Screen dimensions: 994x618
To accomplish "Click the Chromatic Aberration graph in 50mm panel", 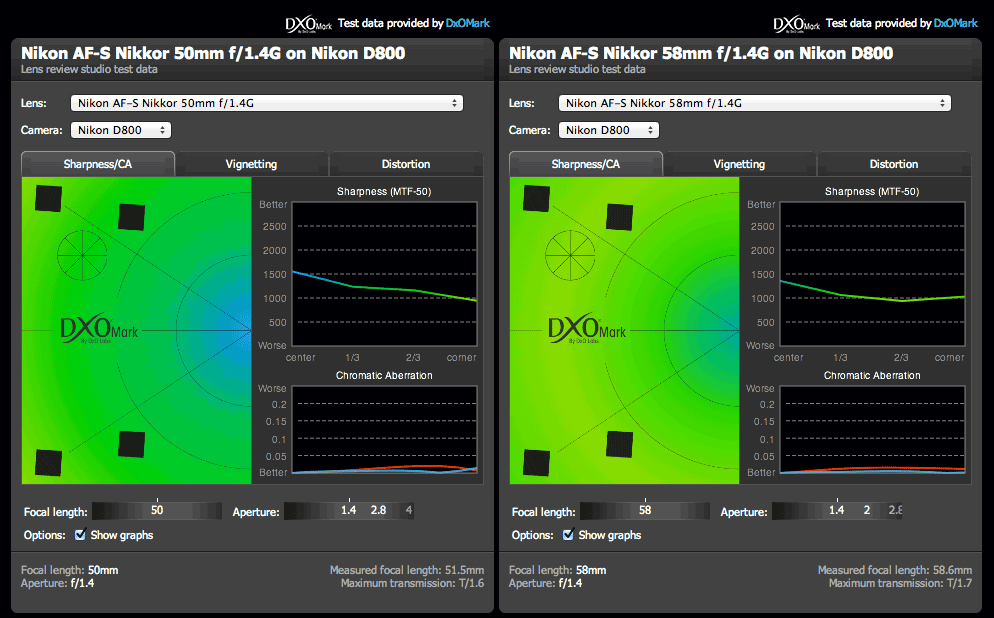I will pos(384,430).
